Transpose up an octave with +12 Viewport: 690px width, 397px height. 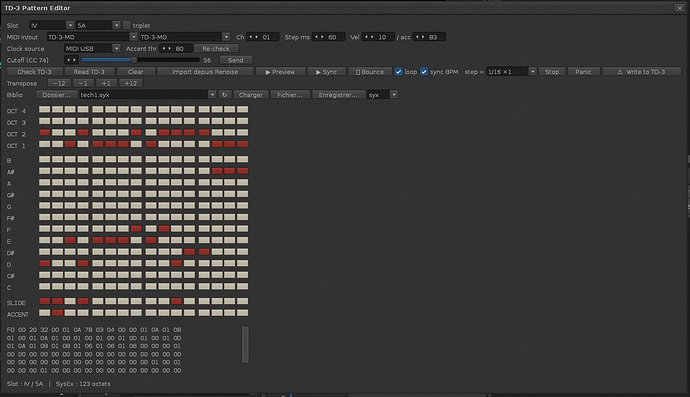click(x=131, y=83)
